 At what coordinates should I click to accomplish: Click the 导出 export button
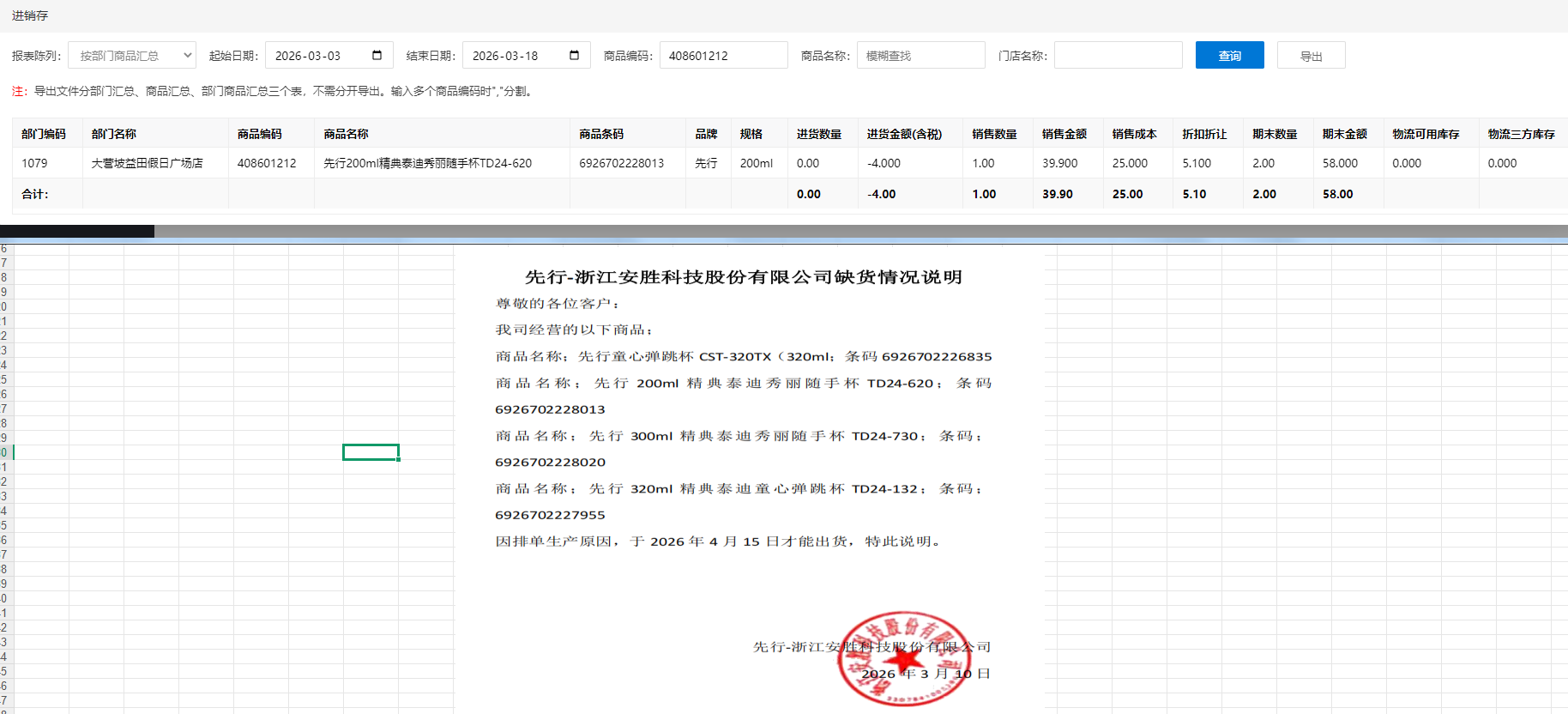click(1310, 56)
